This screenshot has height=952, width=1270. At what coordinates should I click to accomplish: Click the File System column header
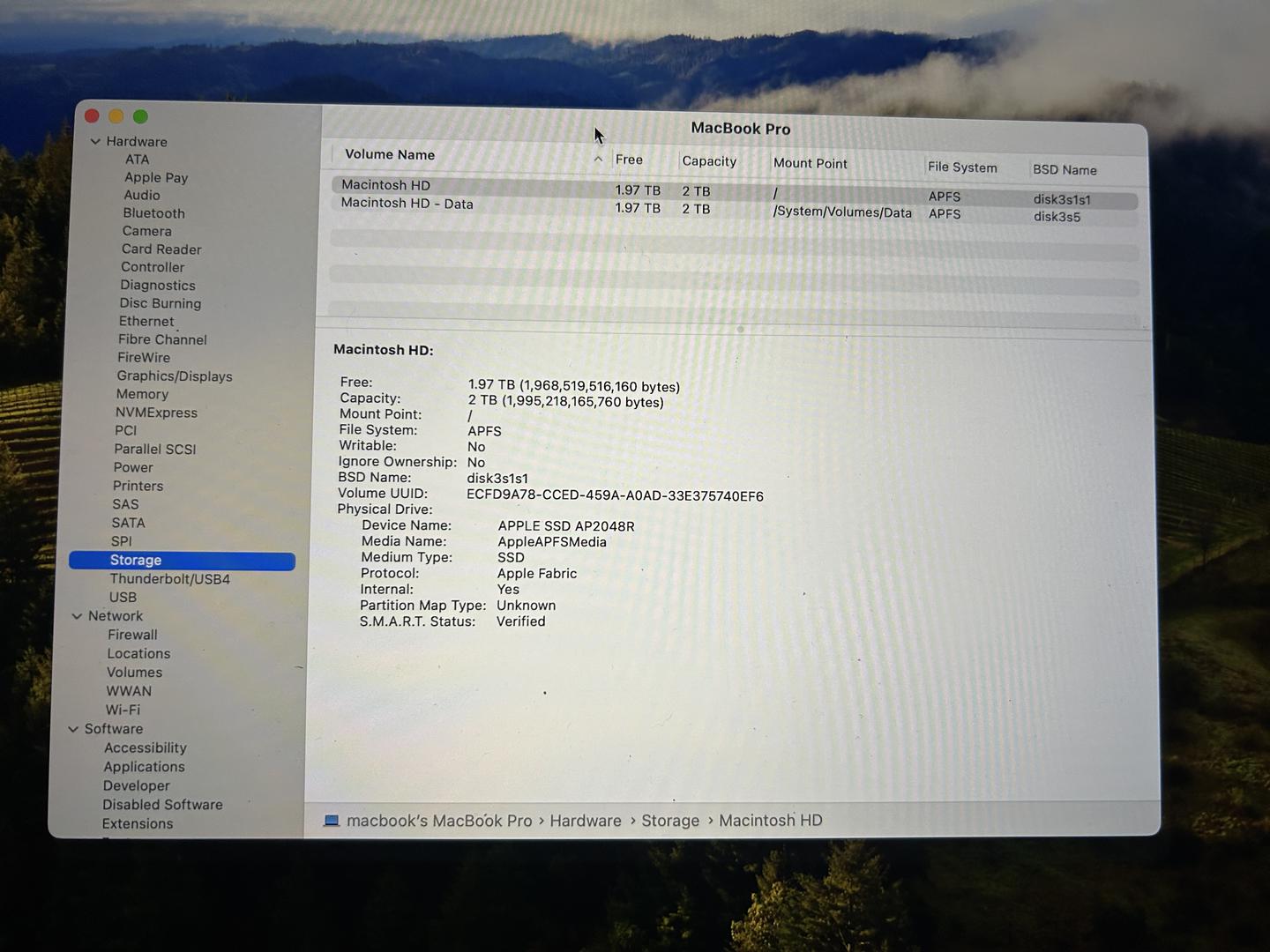point(961,167)
